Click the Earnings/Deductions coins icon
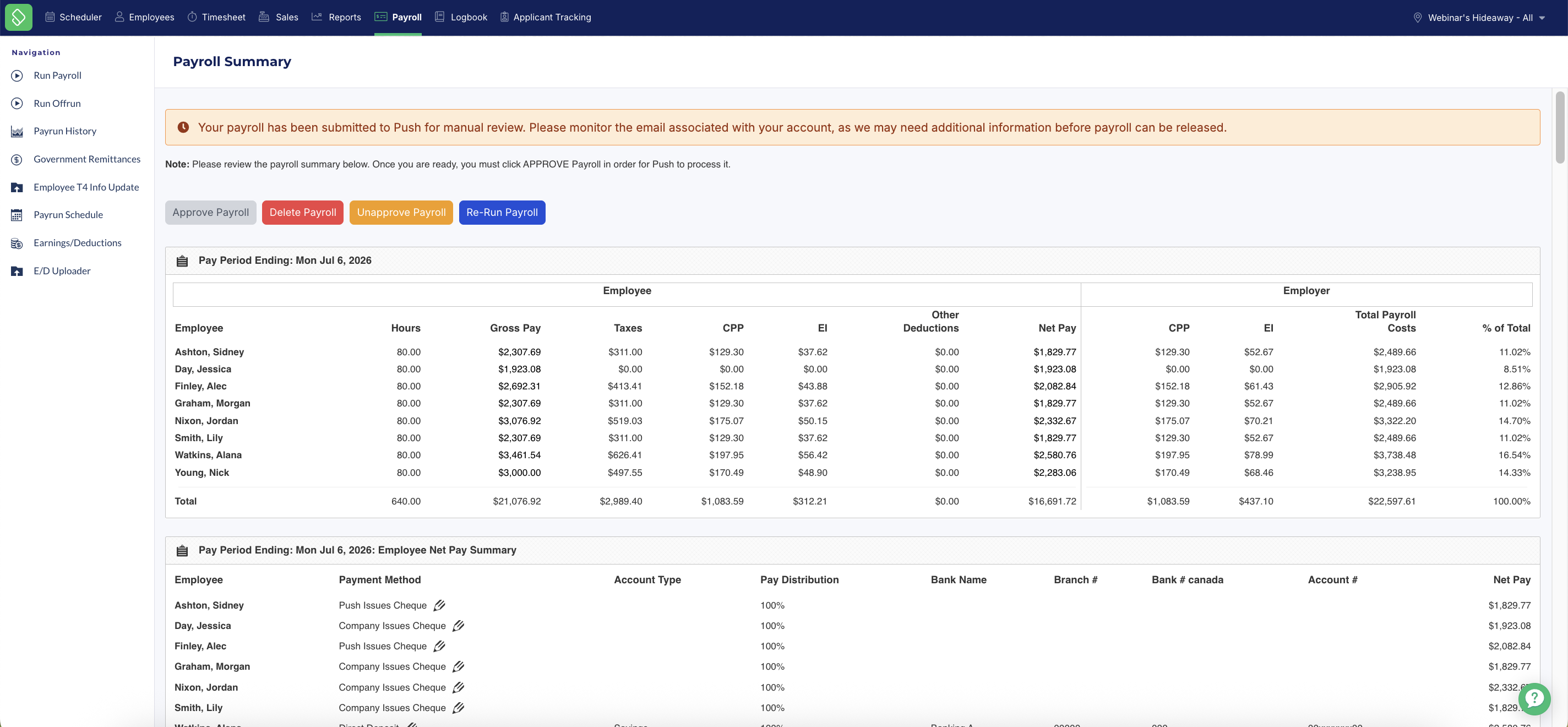The height and width of the screenshot is (727, 1568). (17, 243)
